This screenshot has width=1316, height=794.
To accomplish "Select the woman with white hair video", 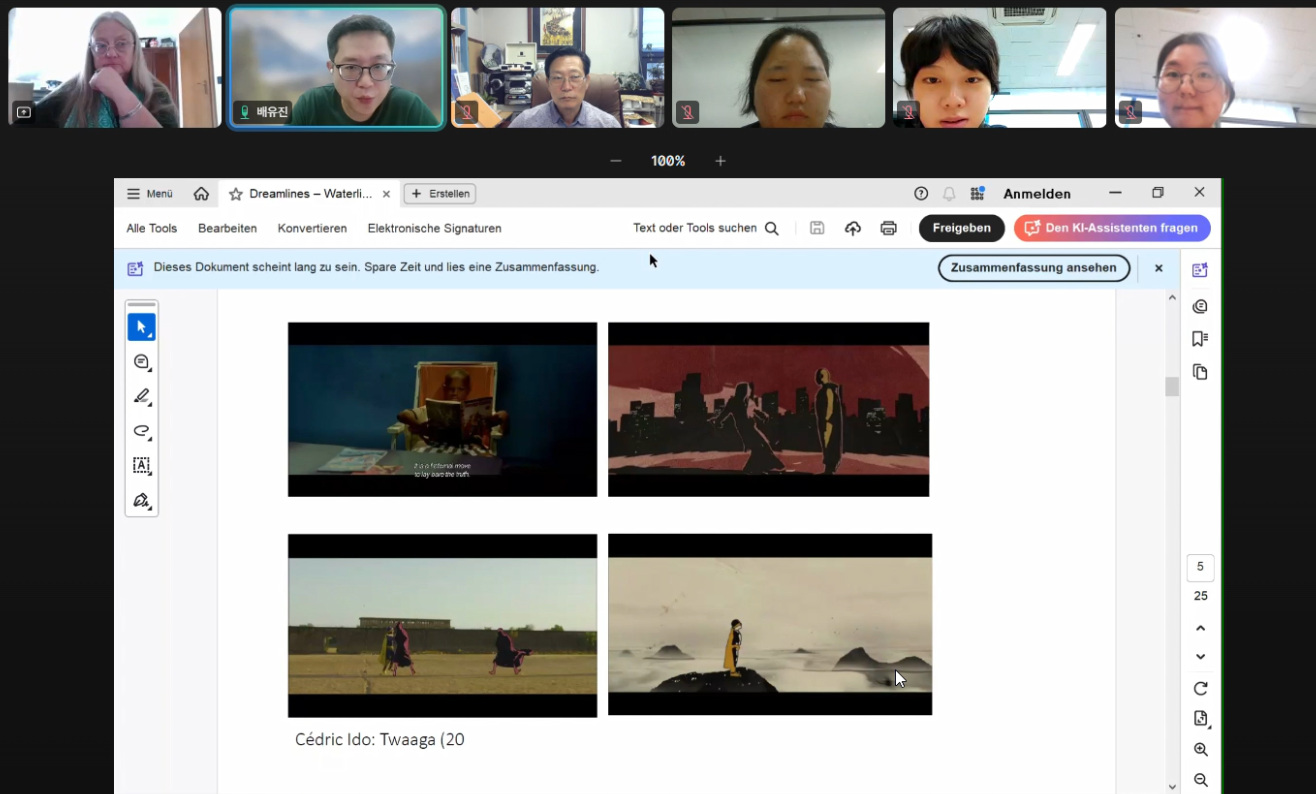I will click(115, 68).
